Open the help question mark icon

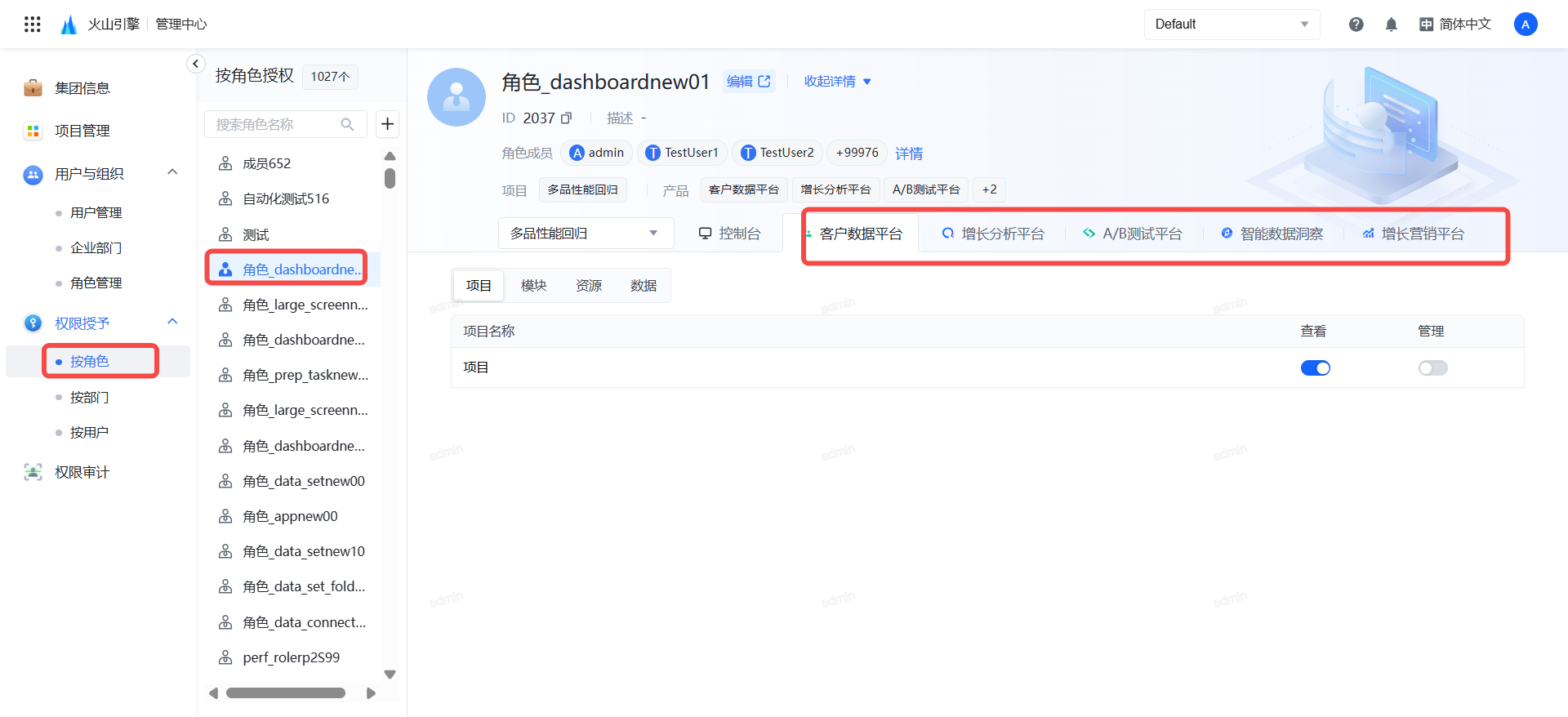(x=1356, y=24)
